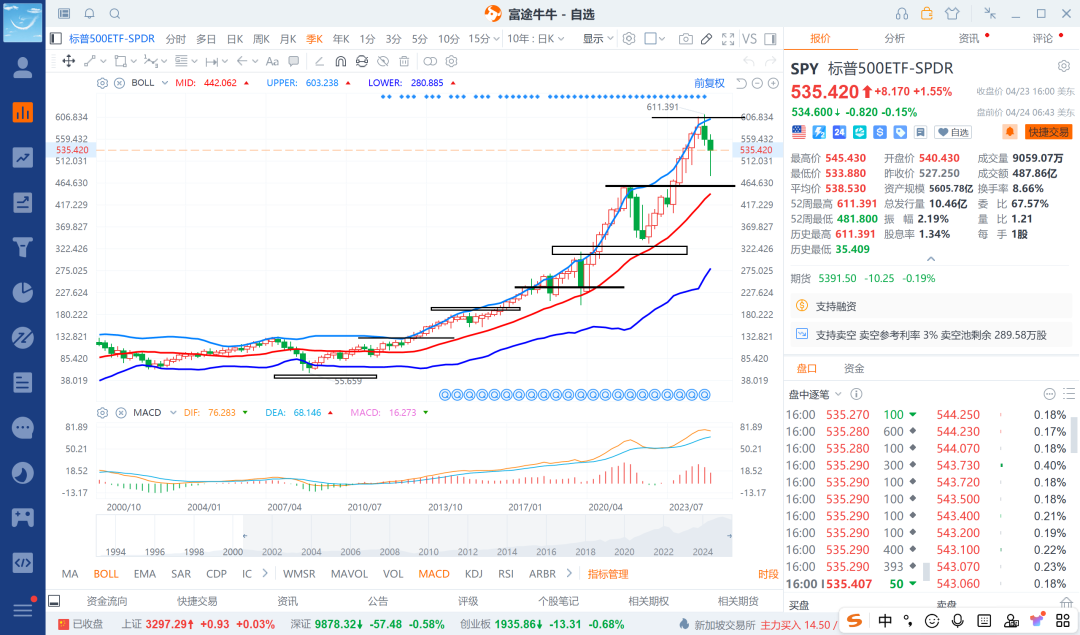This screenshot has height=635, width=1080.
Task: Open BOLL indicator settings gear
Action: tap(103, 83)
